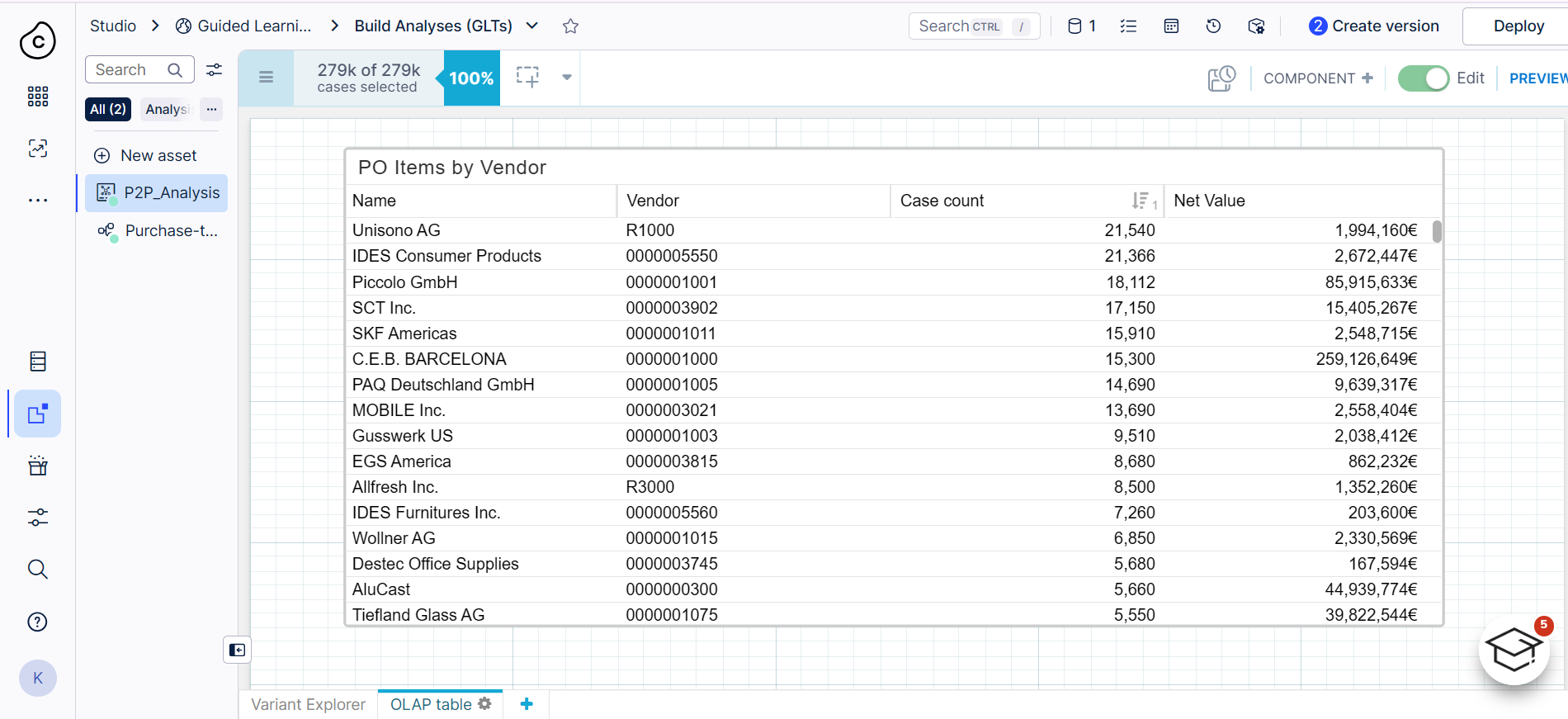Select the highlighted Studio icon in sidebar
1568x719 pixels.
[38, 414]
